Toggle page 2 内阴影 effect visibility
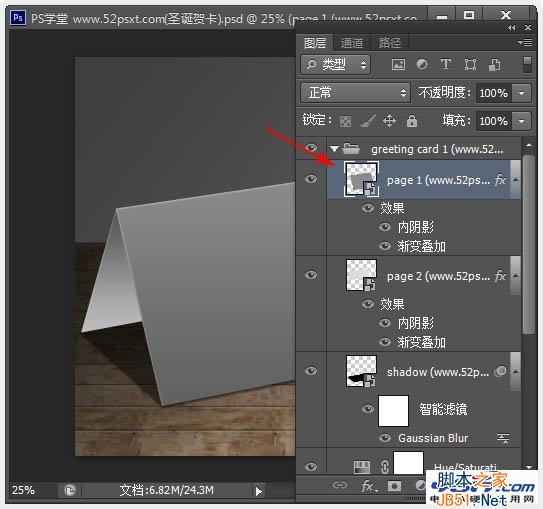 tap(385, 323)
